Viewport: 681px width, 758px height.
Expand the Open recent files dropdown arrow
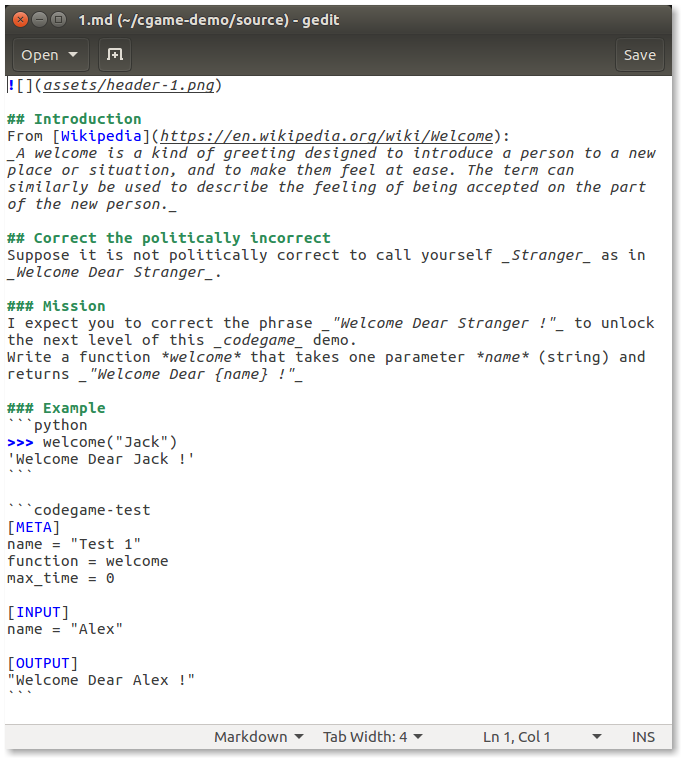tap(73, 55)
